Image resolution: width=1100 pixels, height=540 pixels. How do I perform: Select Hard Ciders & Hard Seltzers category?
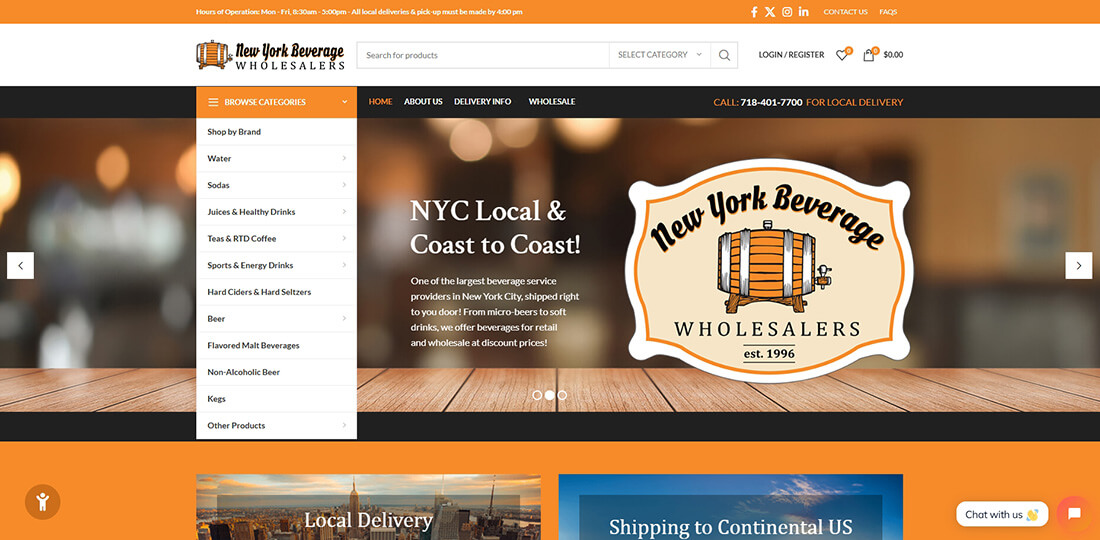pos(276,292)
